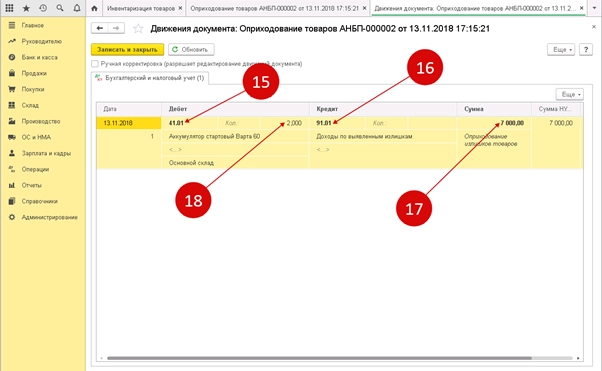The height and width of the screenshot is (371, 602).
Task: Click the Обновить button
Action: pos(191,50)
